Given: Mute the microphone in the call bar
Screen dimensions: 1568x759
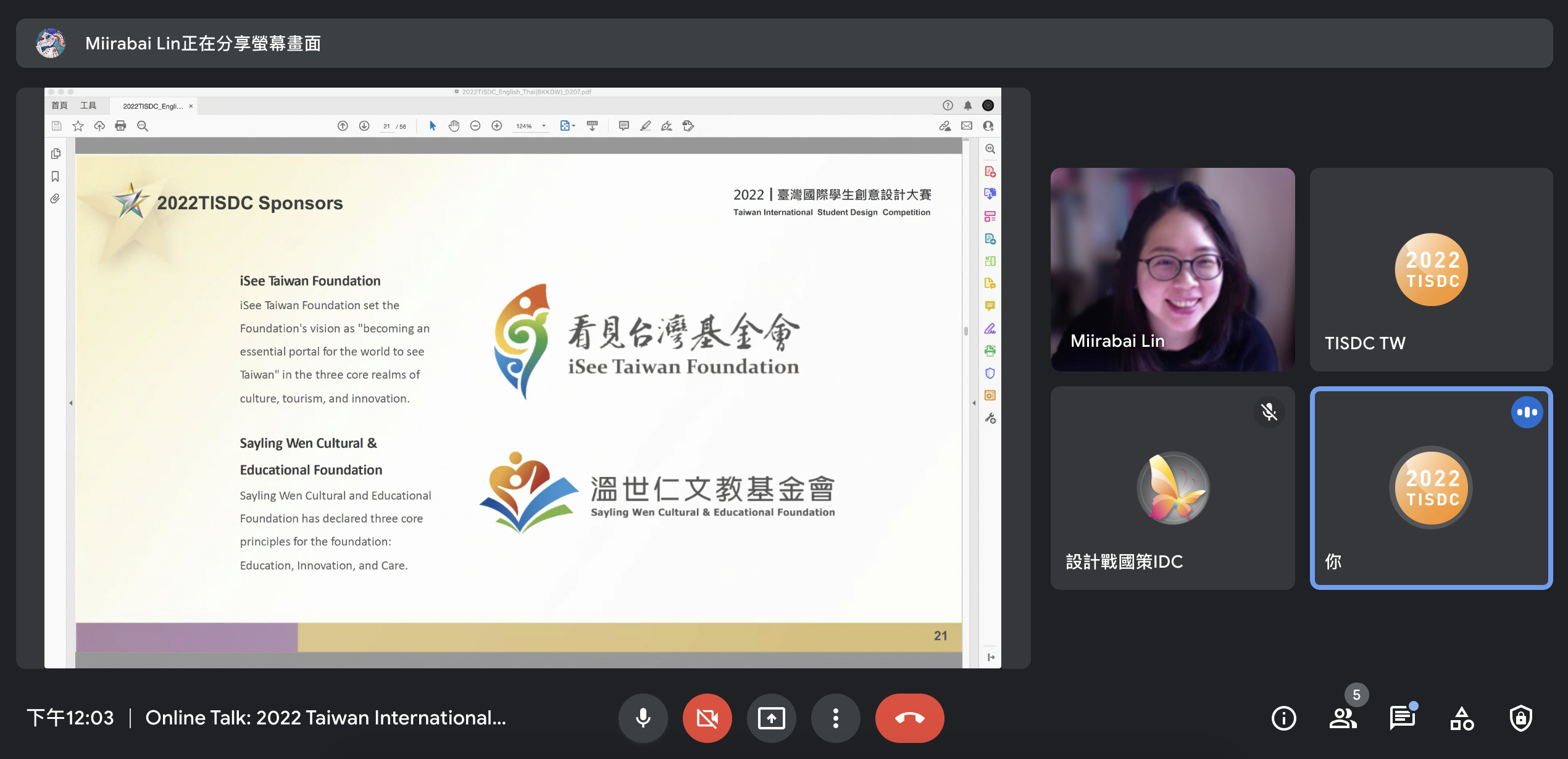Looking at the screenshot, I should (643, 718).
